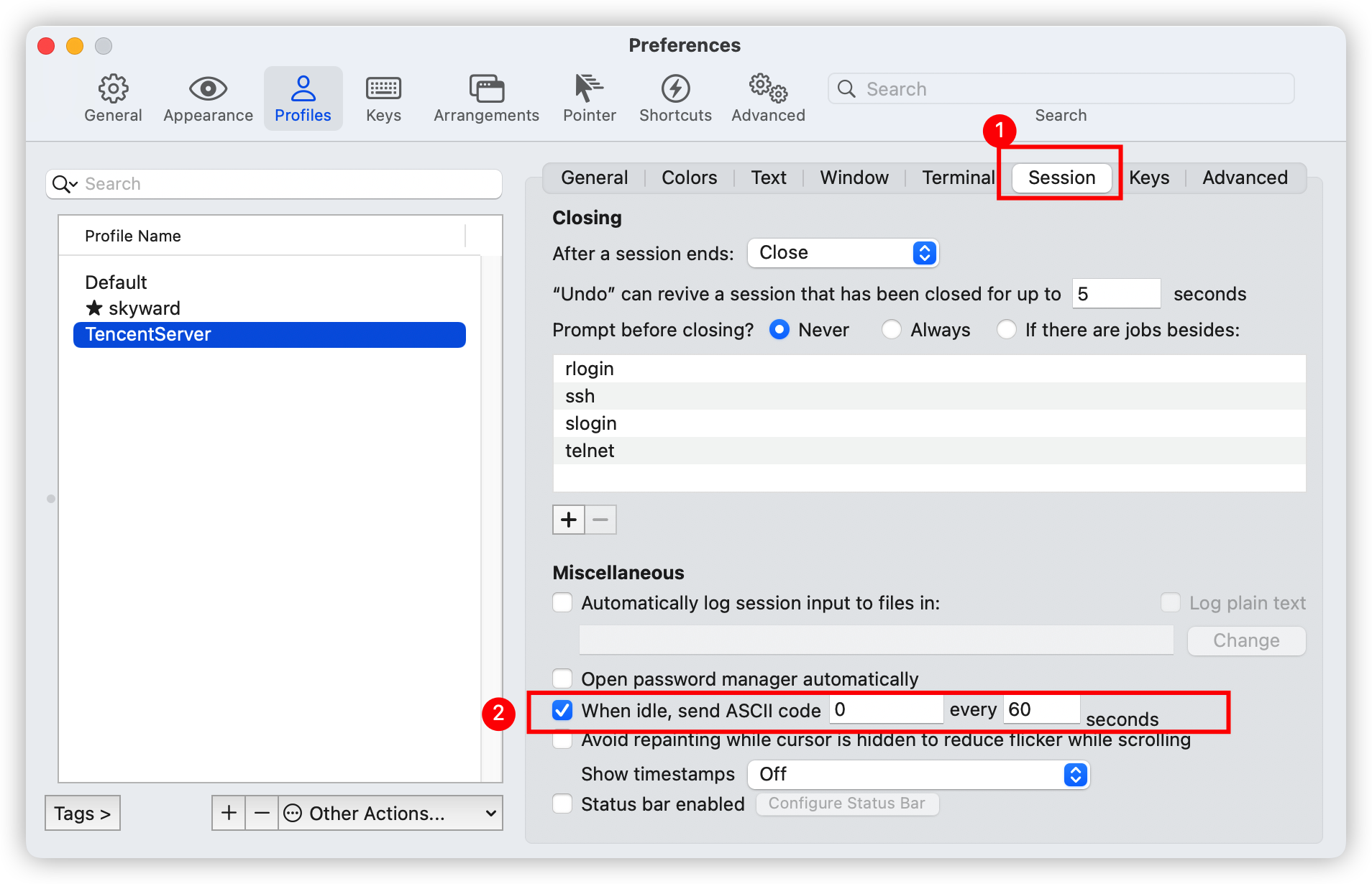The image size is (1372, 884).
Task: Click the 60 seconds idle interval field
Action: 1041,709
